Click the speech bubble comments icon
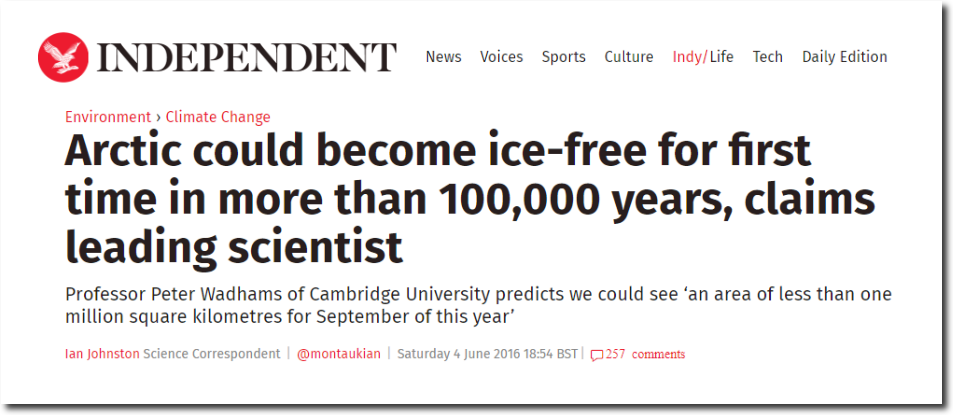953x415 pixels. pos(597,355)
